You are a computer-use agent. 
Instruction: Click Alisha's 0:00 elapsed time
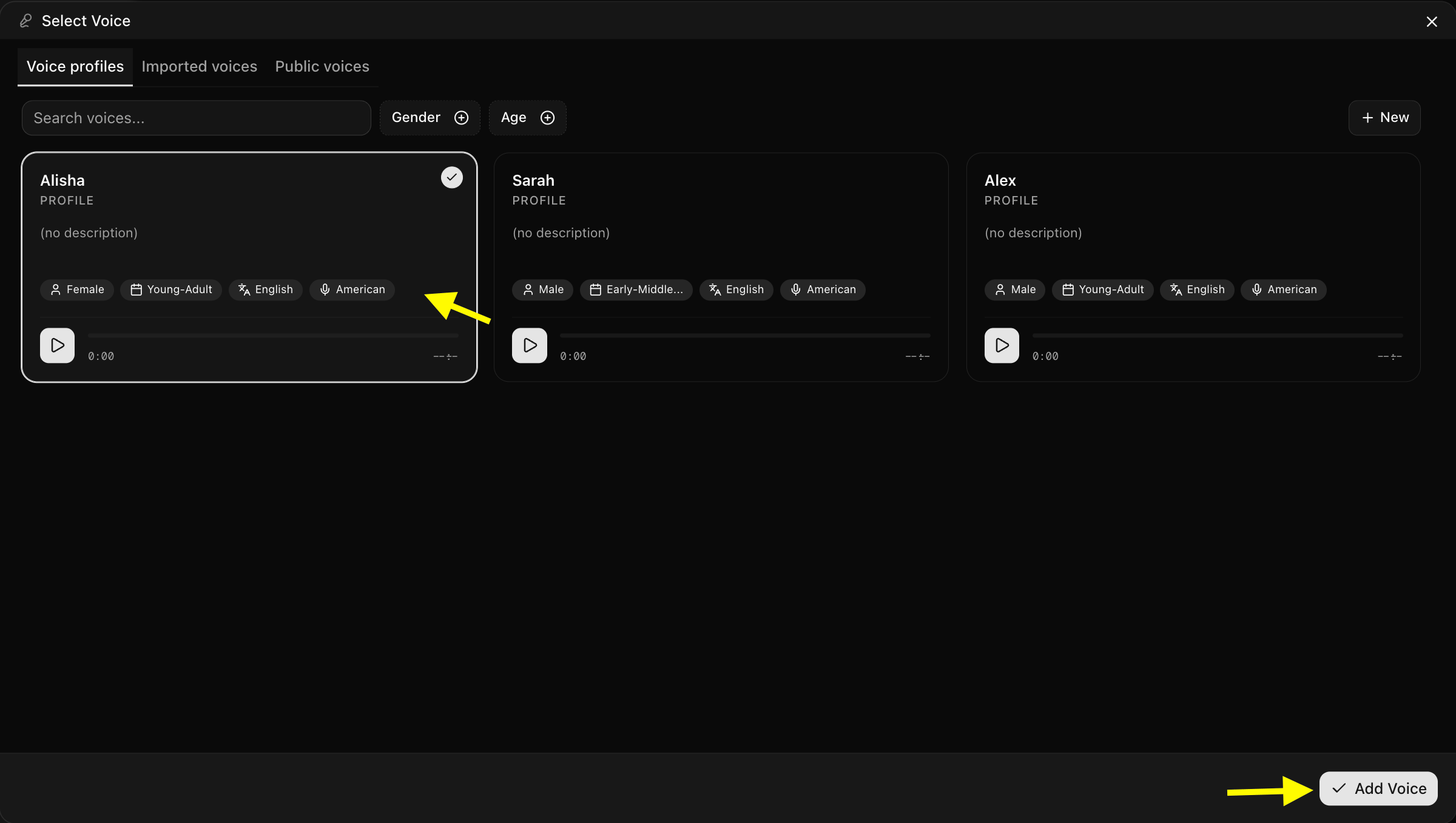click(101, 356)
